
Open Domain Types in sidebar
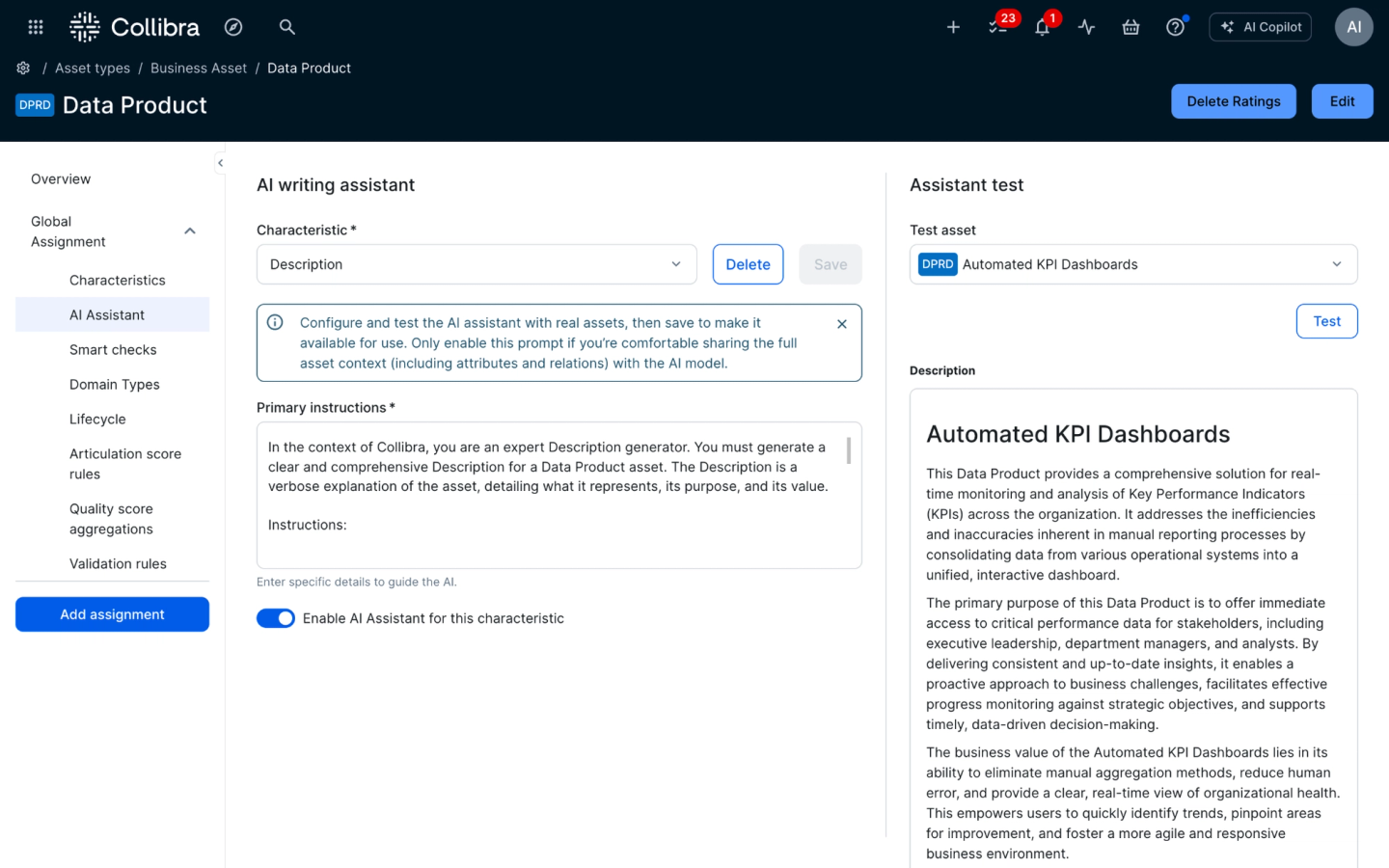click(115, 385)
